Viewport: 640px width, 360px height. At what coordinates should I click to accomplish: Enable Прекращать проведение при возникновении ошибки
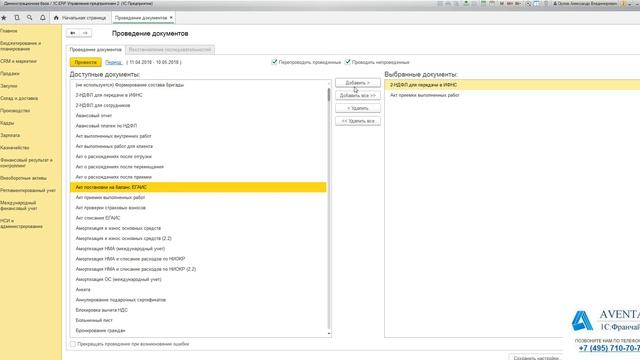point(73,344)
